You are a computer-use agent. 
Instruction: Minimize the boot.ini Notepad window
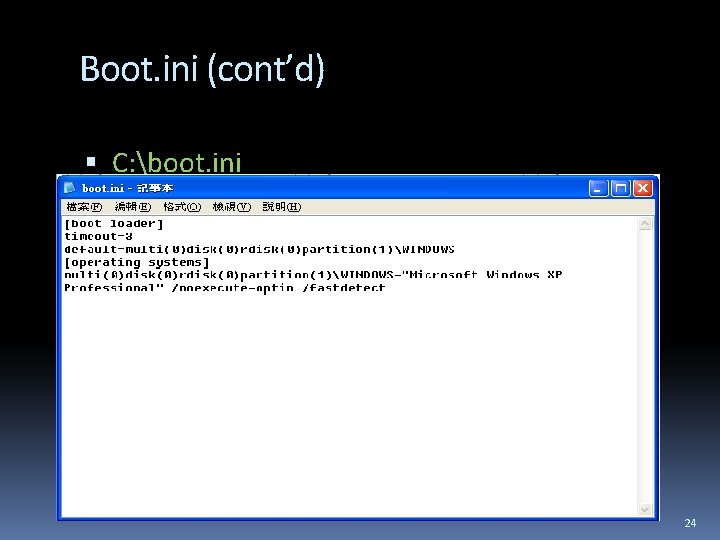[598, 188]
